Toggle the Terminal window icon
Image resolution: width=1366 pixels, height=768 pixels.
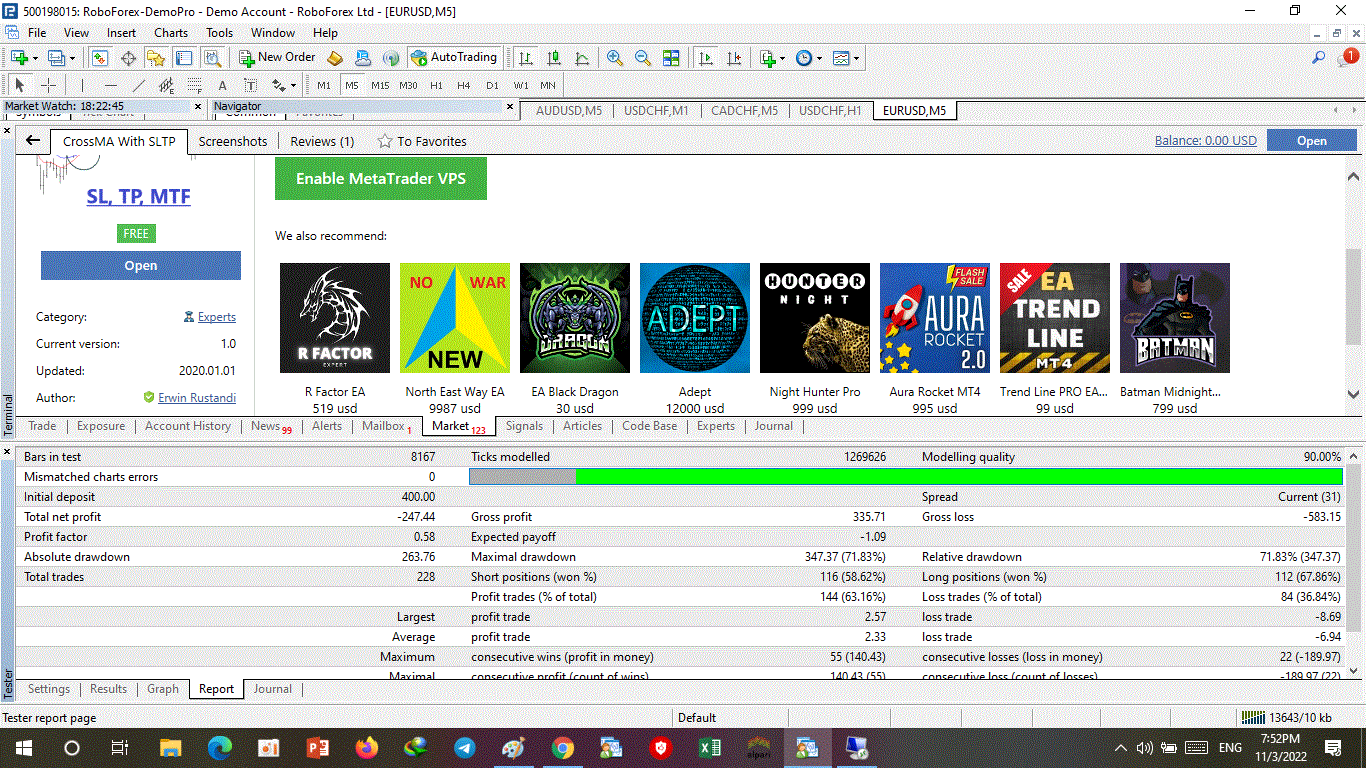(184, 58)
